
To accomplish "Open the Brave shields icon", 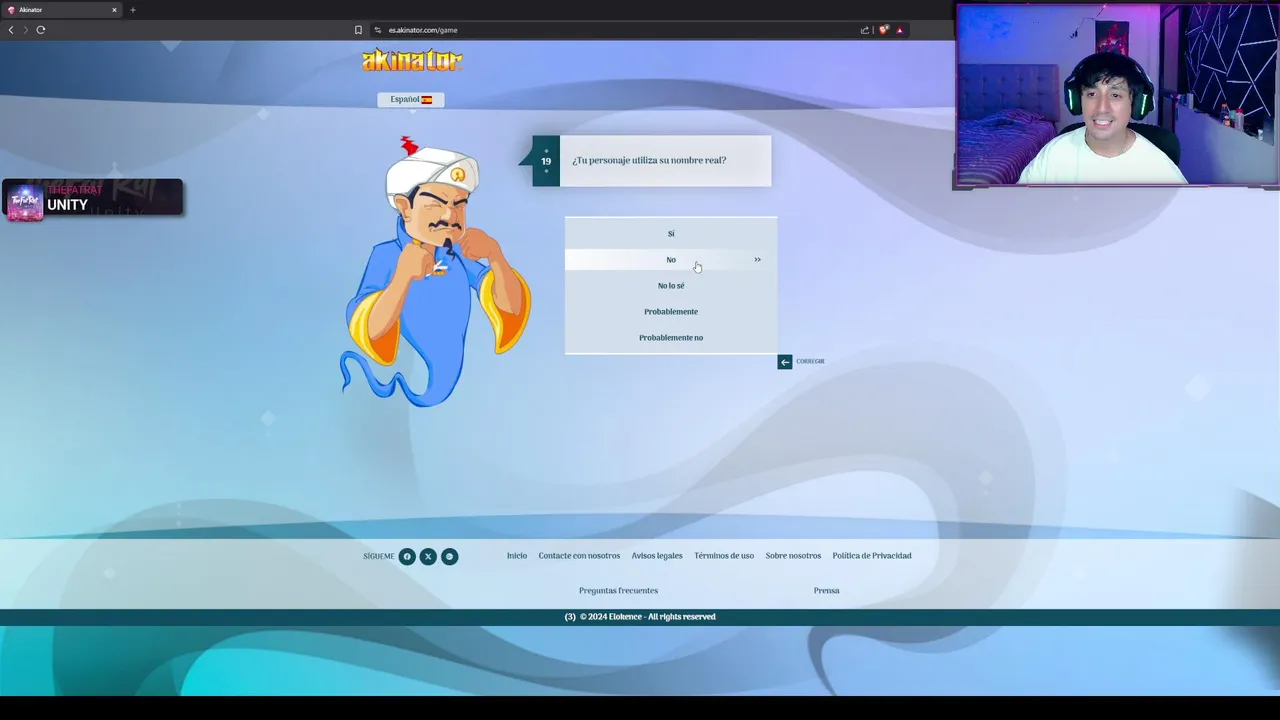I will click(884, 30).
